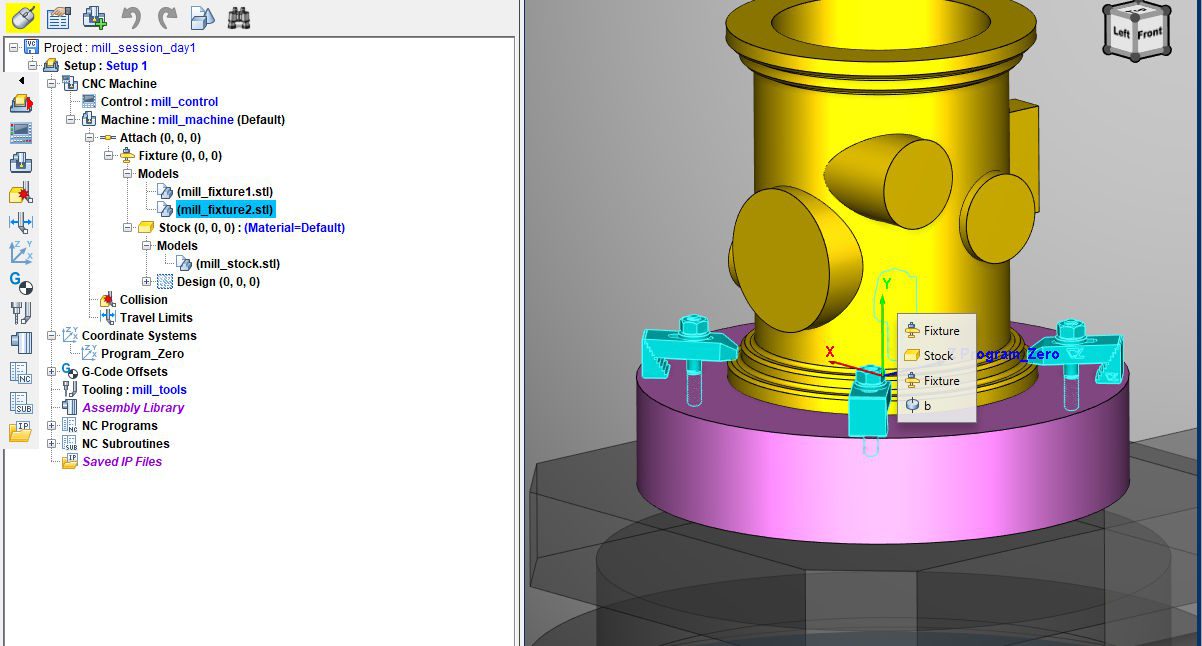Select mill_fixture1.stl in the project tree
The height and width of the screenshot is (646, 1202).
(224, 192)
